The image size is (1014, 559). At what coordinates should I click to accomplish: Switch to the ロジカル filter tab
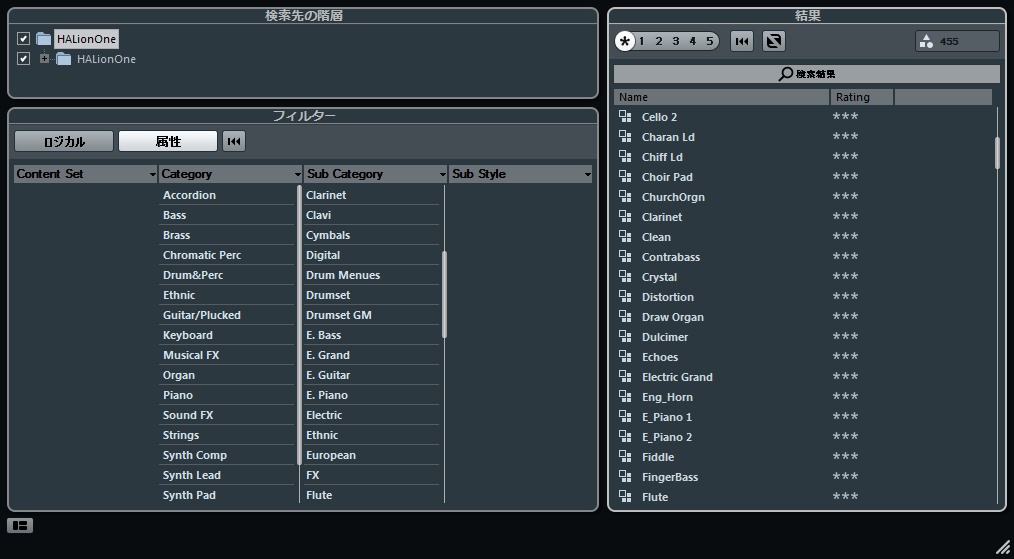coord(64,142)
